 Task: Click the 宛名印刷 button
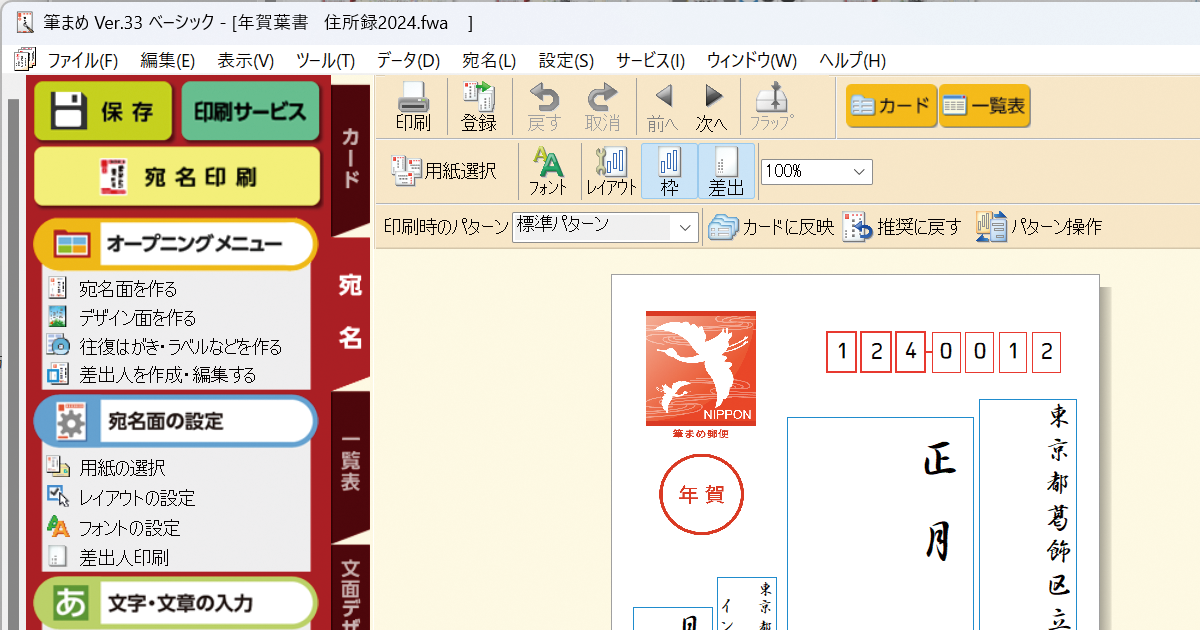click(177, 177)
